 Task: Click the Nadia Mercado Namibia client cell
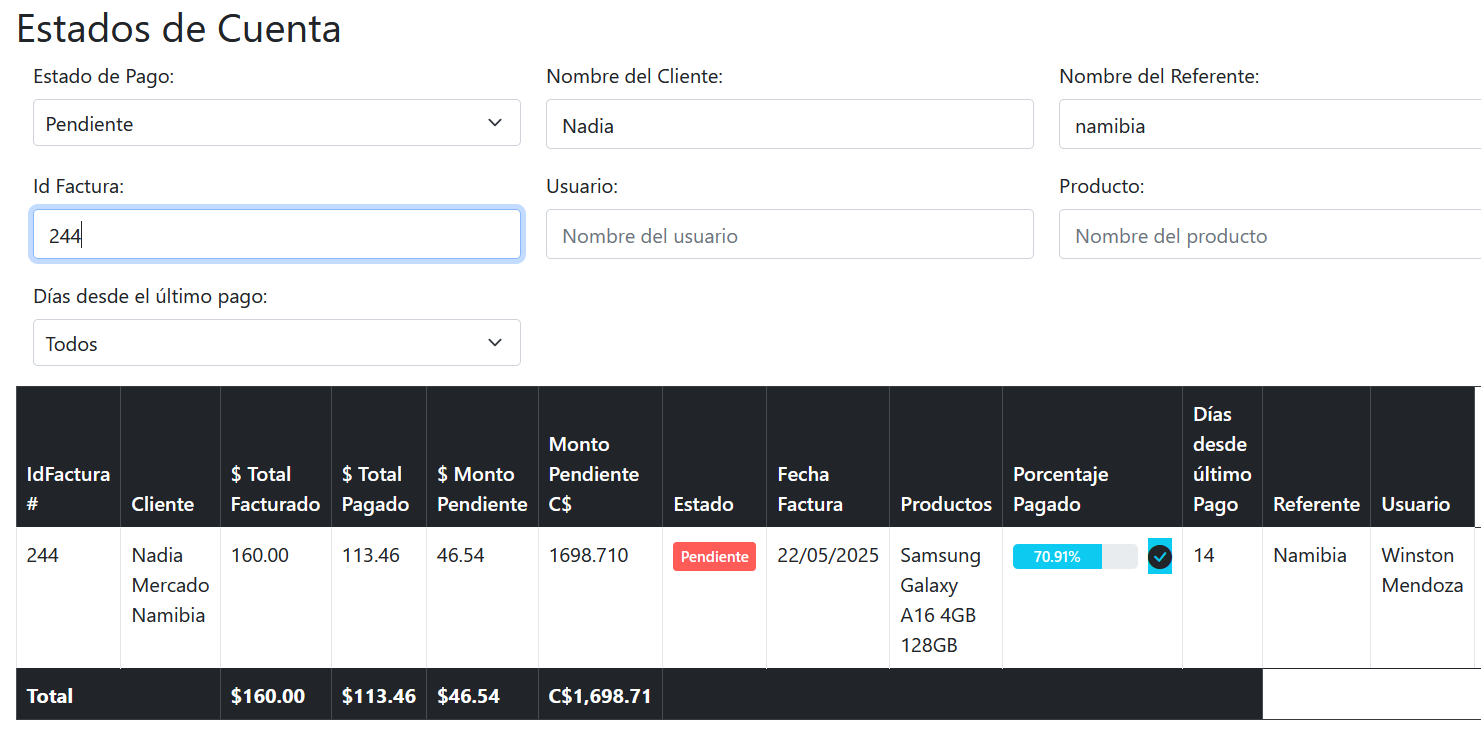point(169,585)
